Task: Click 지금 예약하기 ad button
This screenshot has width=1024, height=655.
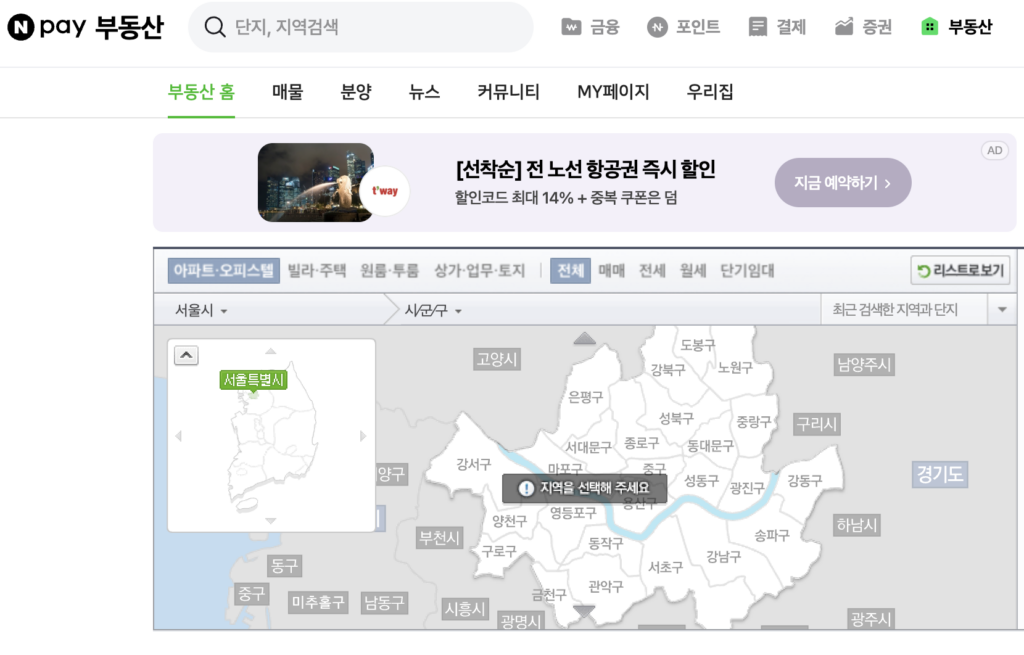Action: [x=842, y=183]
